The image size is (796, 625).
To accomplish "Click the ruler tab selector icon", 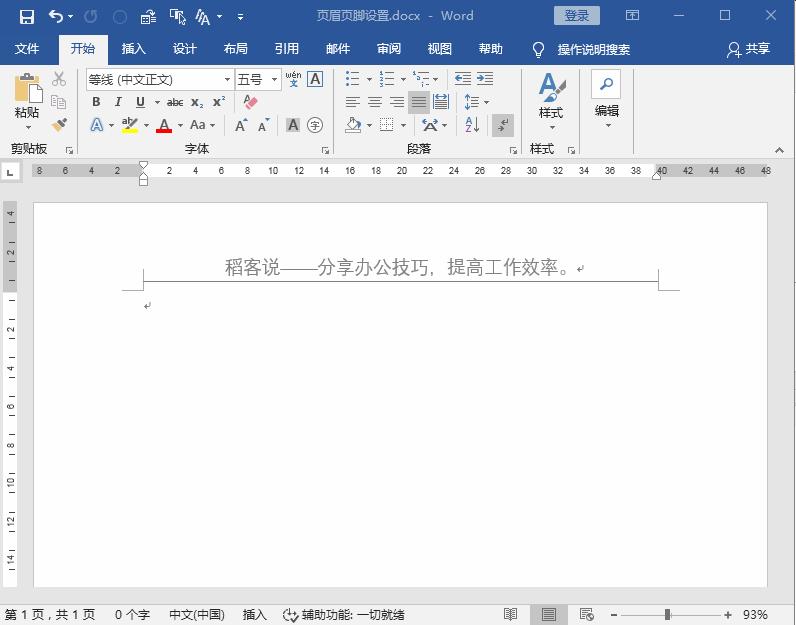I will click(x=10, y=173).
